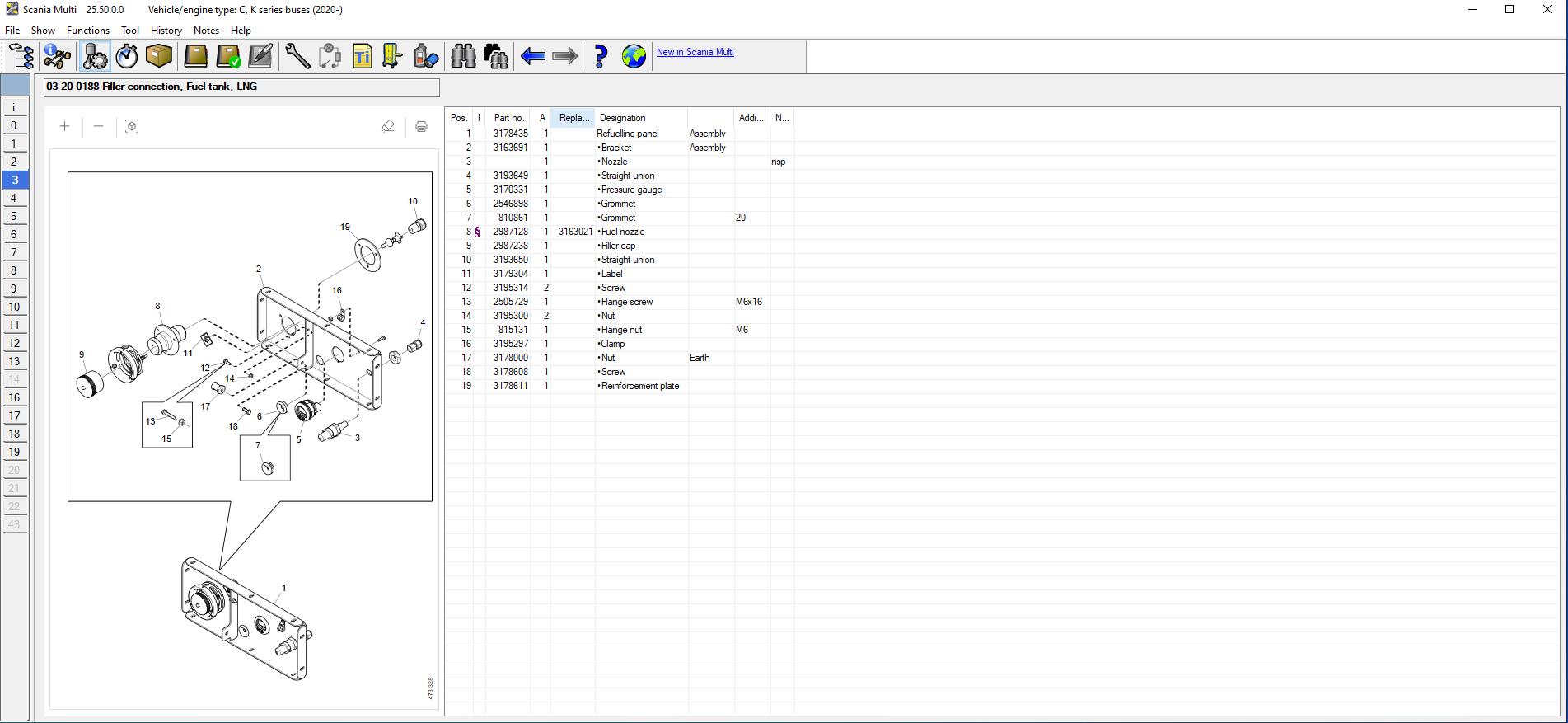This screenshot has height=723, width=1568.
Task: Click the Part no. column header
Action: [x=508, y=118]
